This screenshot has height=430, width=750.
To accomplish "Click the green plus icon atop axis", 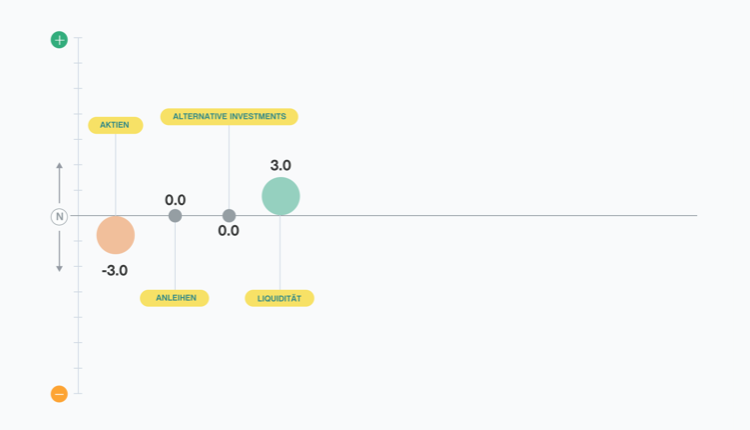I will [x=59, y=40].
